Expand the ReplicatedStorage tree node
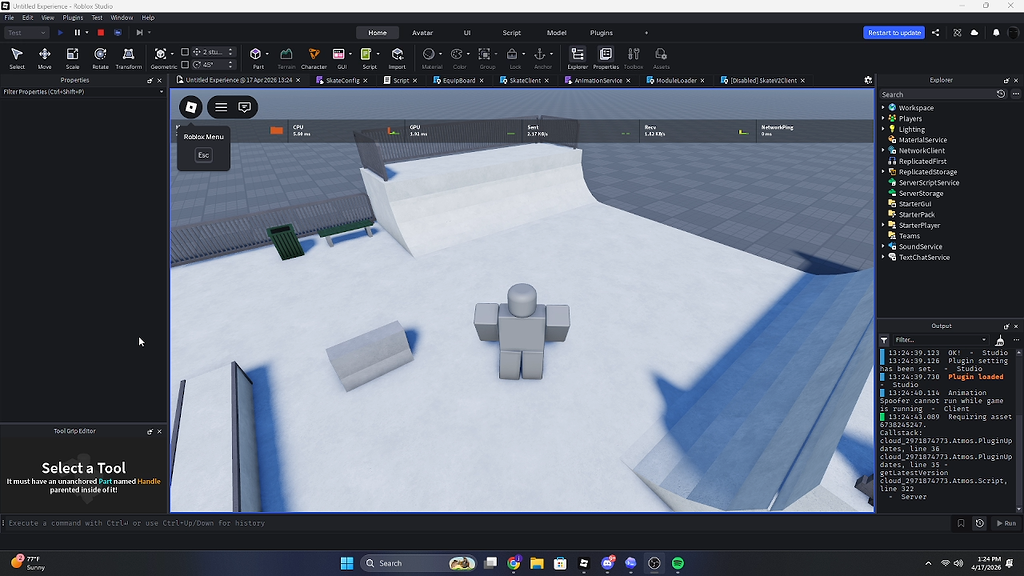 click(x=883, y=172)
